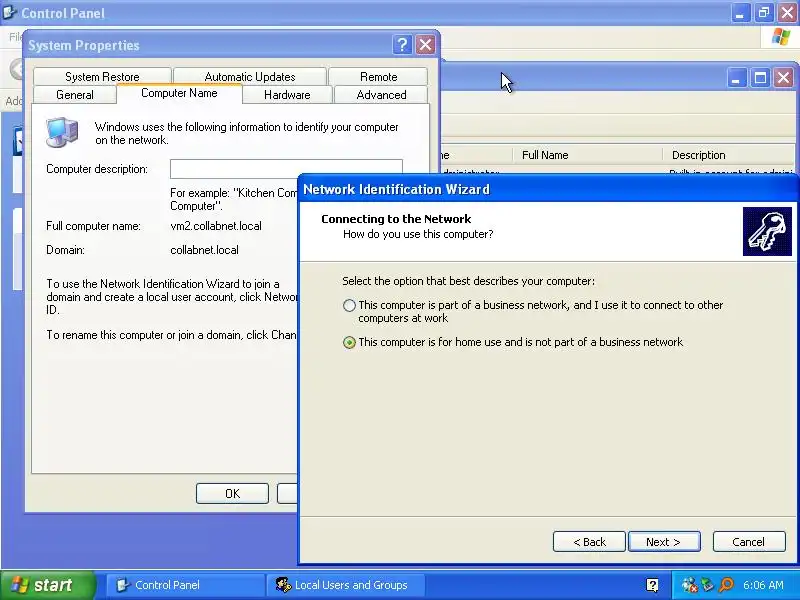Click the magnifier tray icon
The width and height of the screenshot is (800, 600).
[726, 585]
